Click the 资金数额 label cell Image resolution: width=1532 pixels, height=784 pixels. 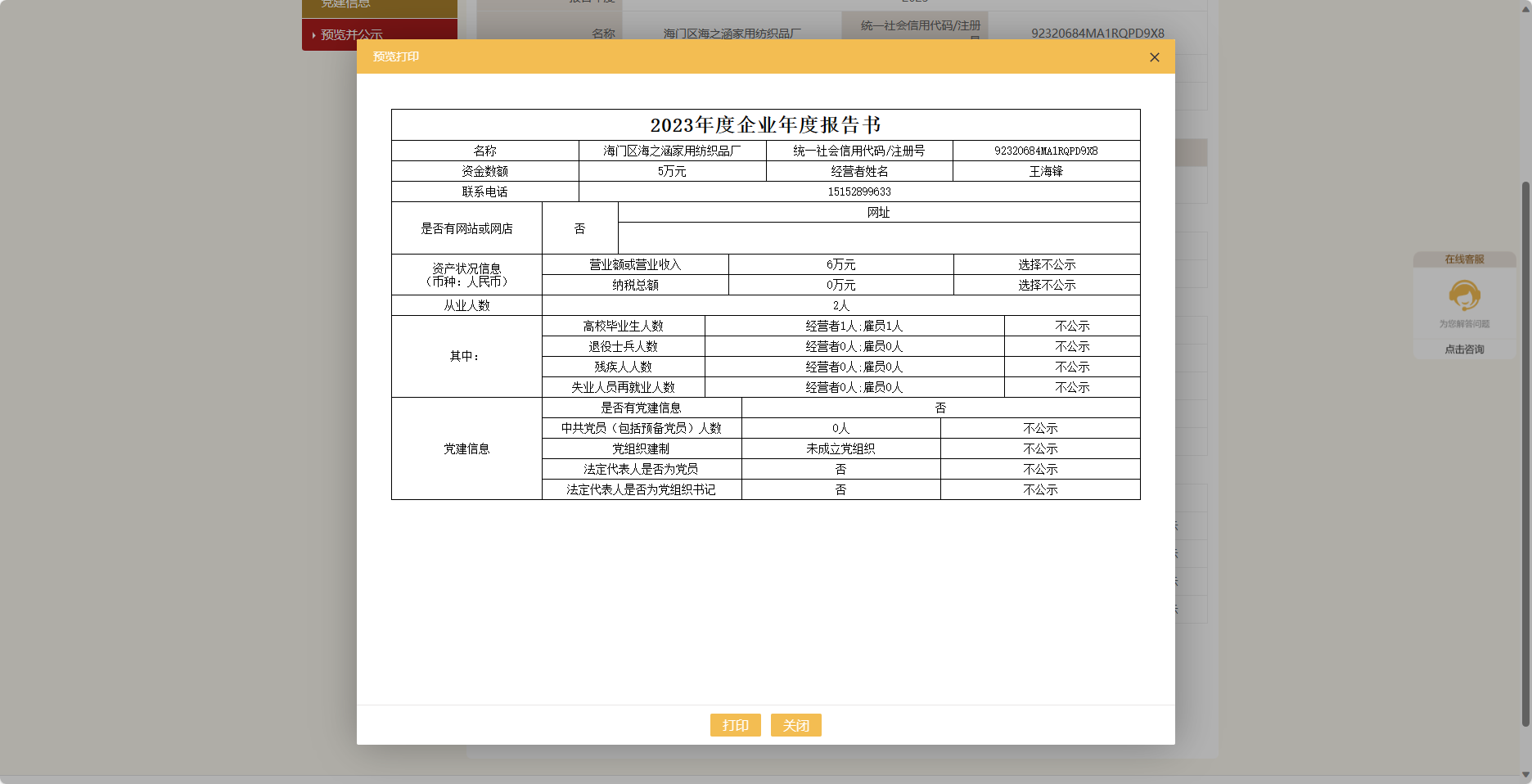point(485,171)
